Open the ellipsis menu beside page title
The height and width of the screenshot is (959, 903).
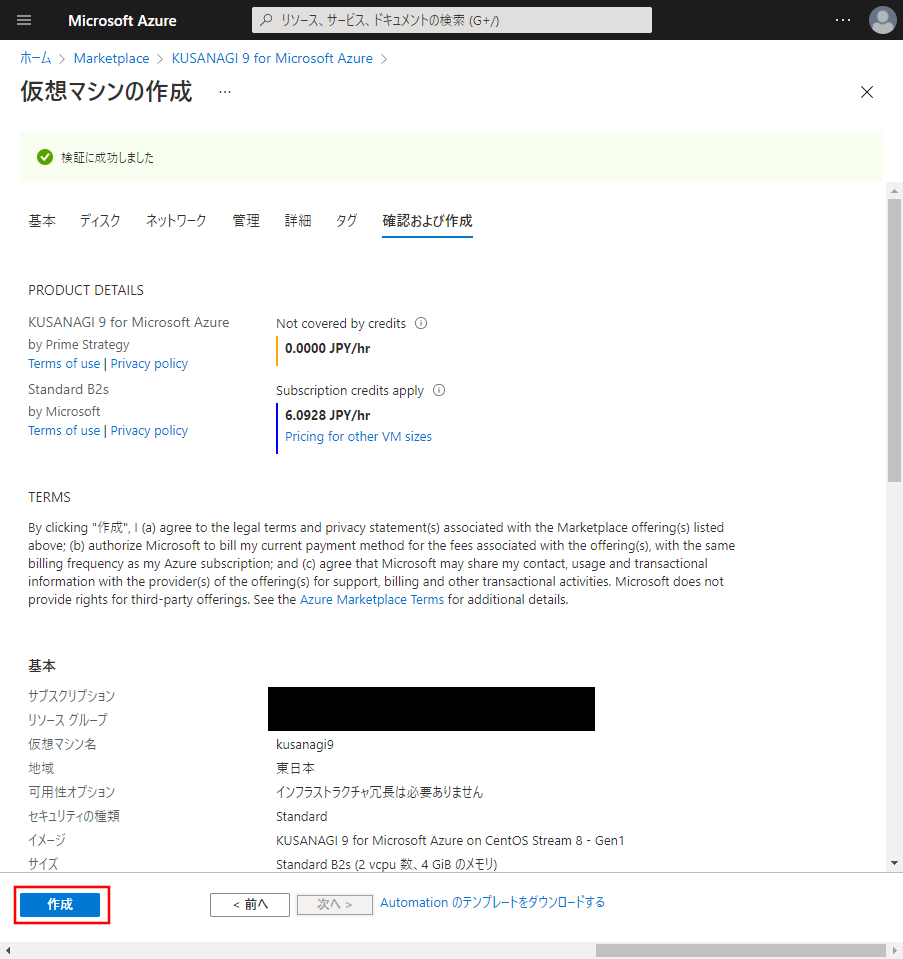225,92
